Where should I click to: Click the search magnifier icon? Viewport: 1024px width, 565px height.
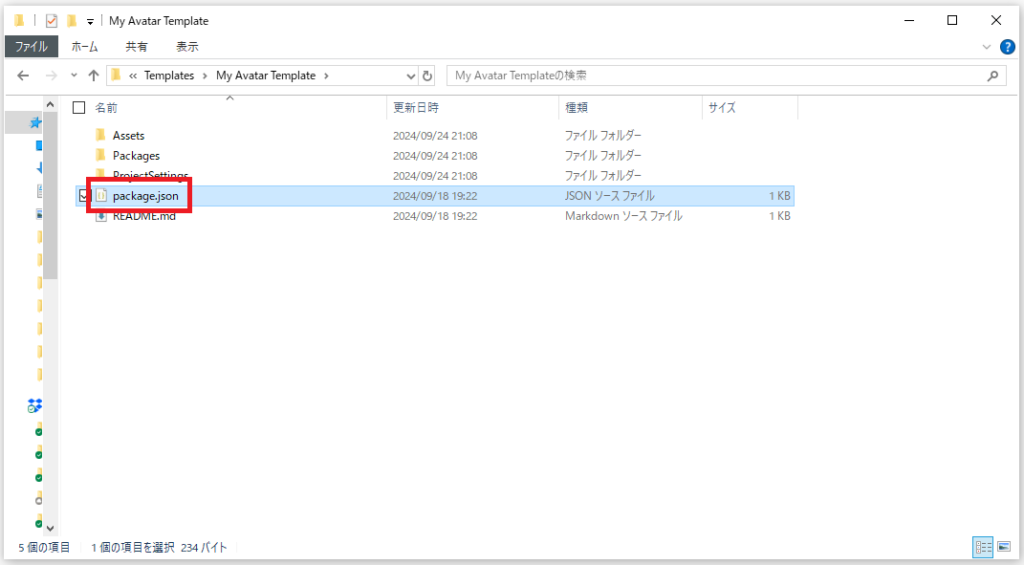[993, 76]
